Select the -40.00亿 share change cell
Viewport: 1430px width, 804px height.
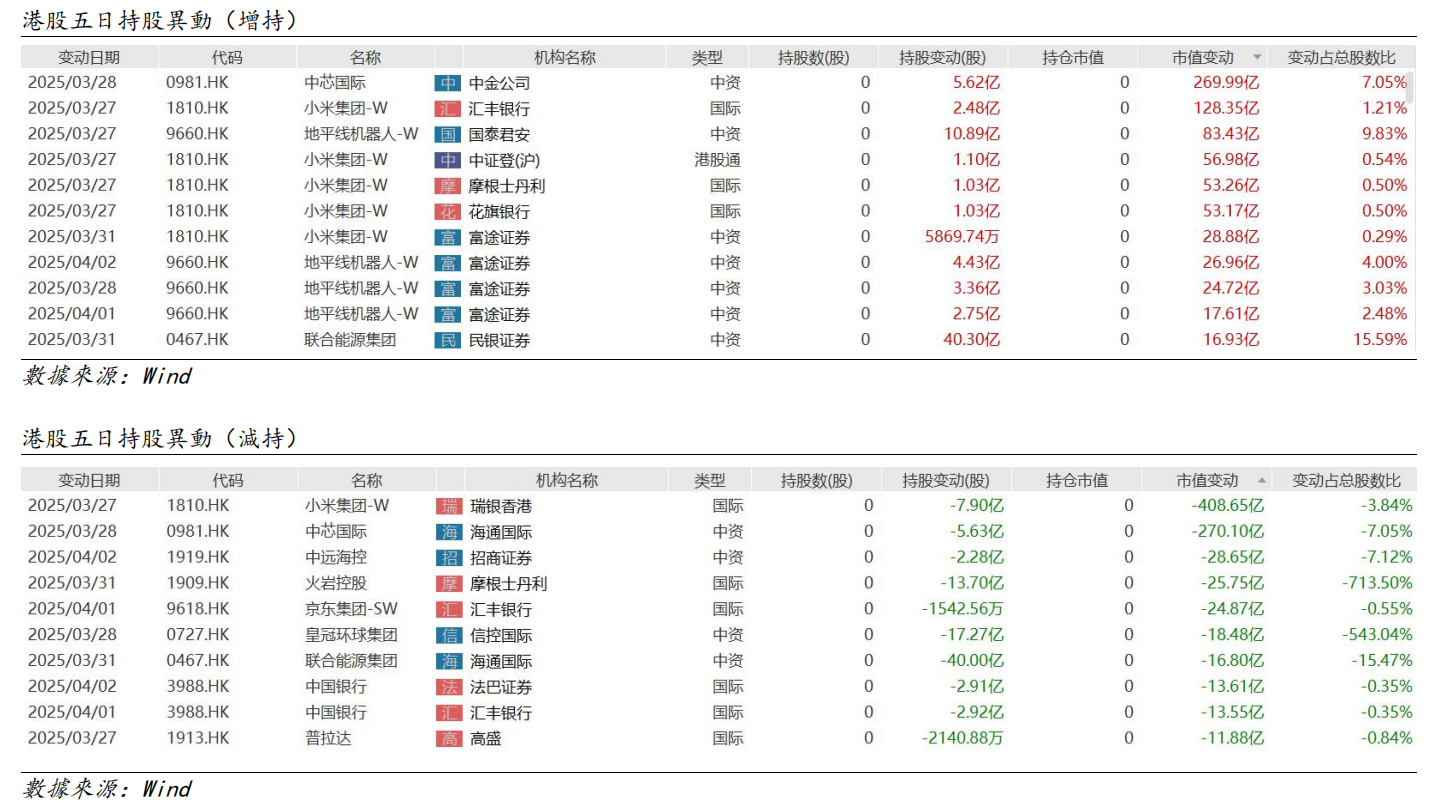tap(972, 661)
